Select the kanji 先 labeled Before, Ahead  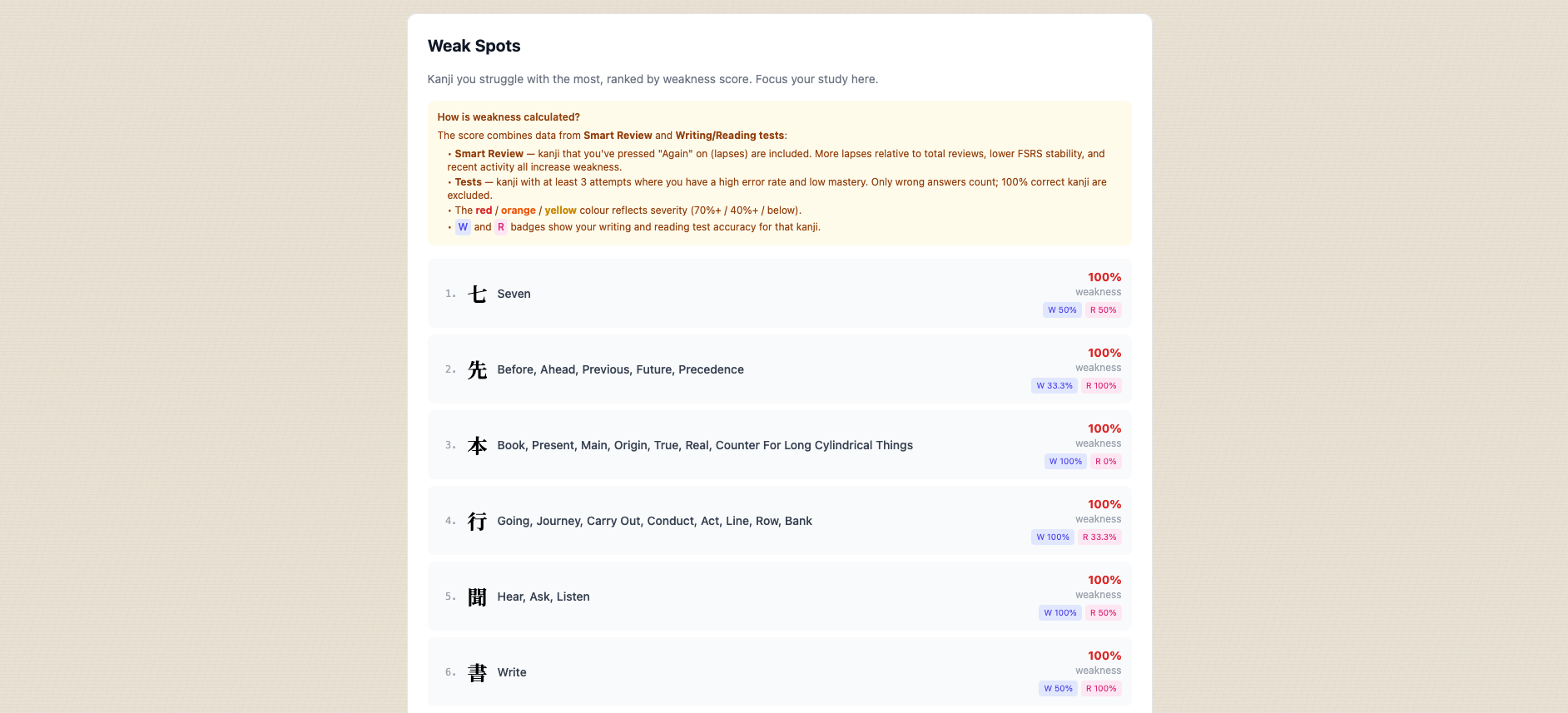(477, 369)
